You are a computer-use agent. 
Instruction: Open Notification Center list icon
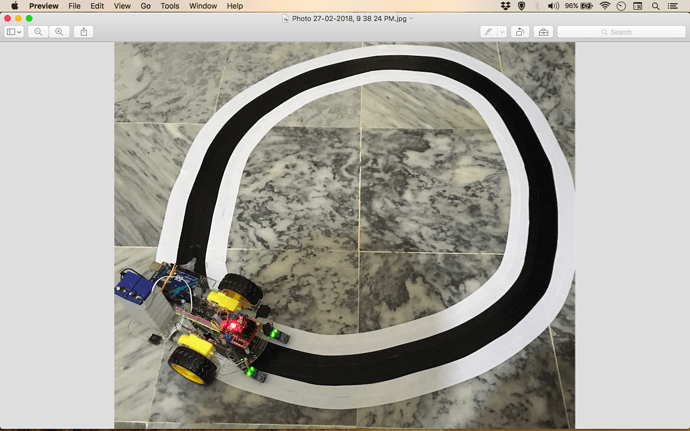point(673,6)
